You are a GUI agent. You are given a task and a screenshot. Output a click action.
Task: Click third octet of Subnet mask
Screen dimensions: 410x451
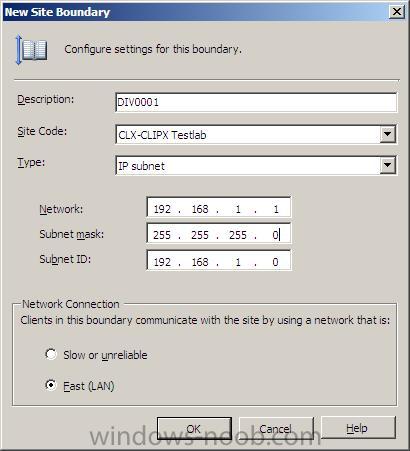(x=238, y=235)
